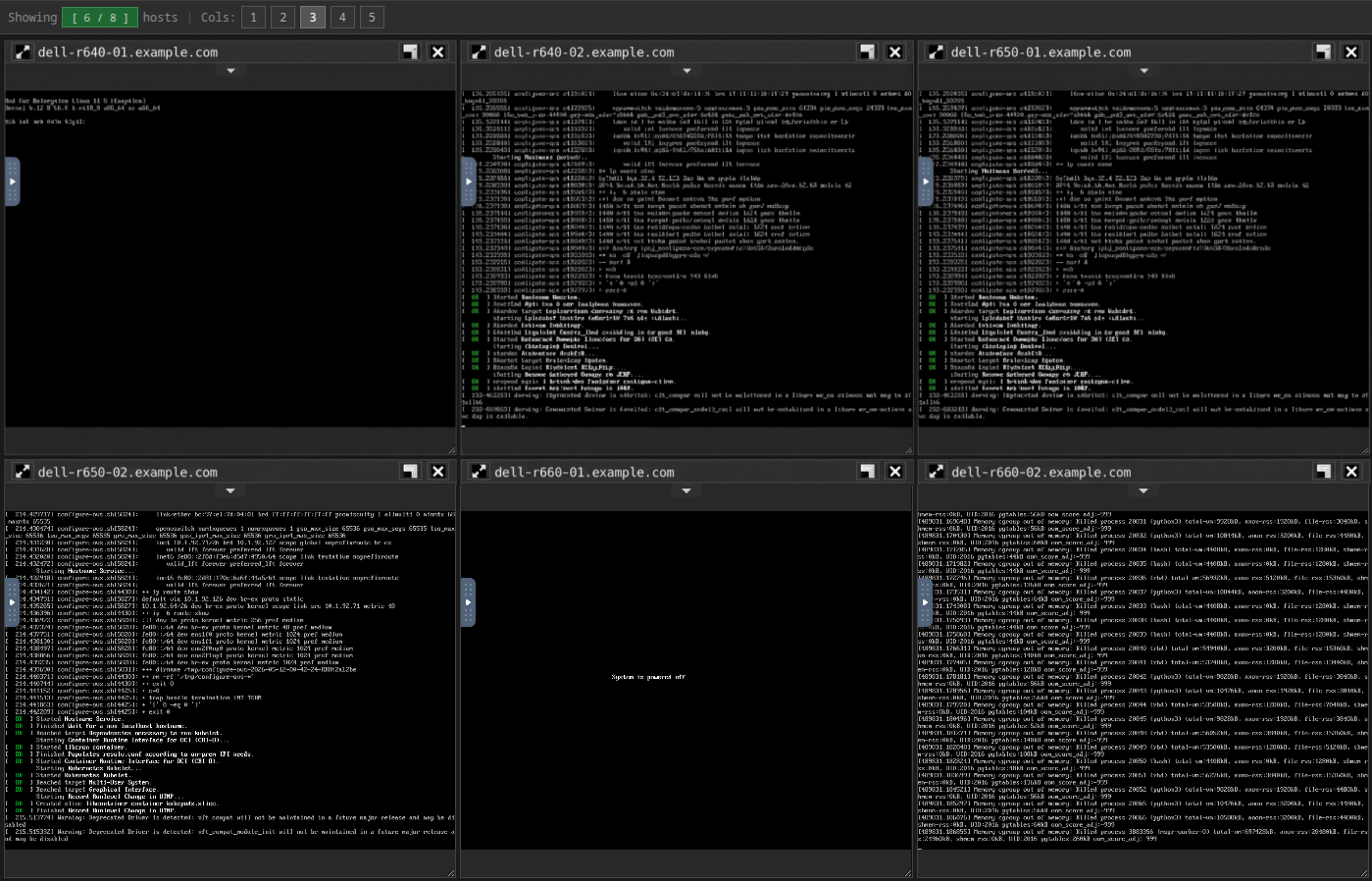Expand dell-r660-01 console to fullscreen
The image size is (1372, 881).
click(479, 472)
